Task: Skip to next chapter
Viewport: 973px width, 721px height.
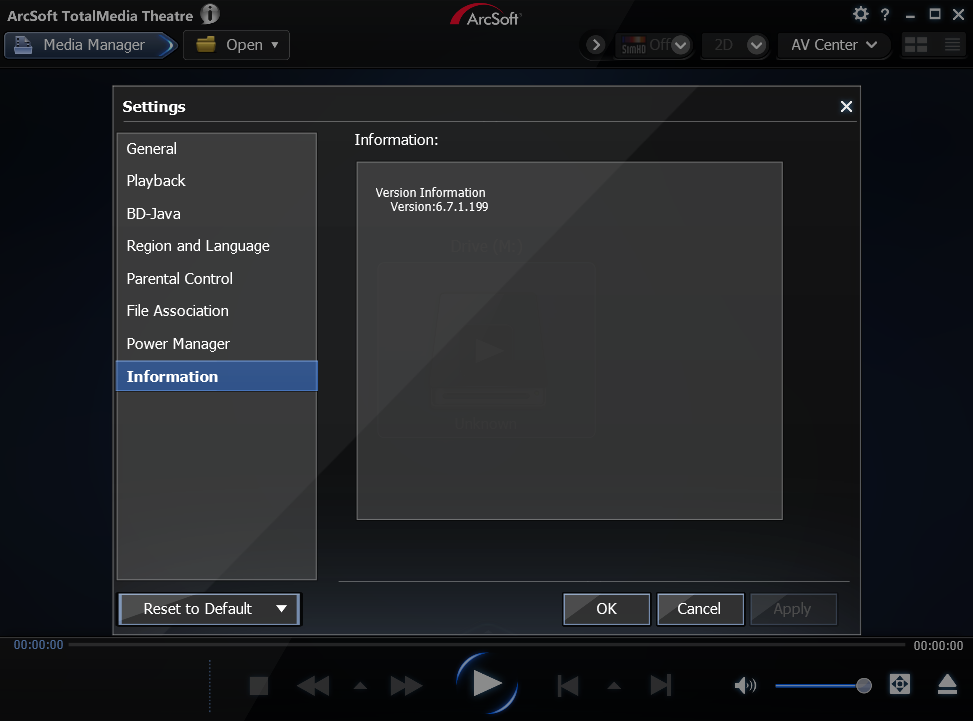Action: (x=661, y=686)
